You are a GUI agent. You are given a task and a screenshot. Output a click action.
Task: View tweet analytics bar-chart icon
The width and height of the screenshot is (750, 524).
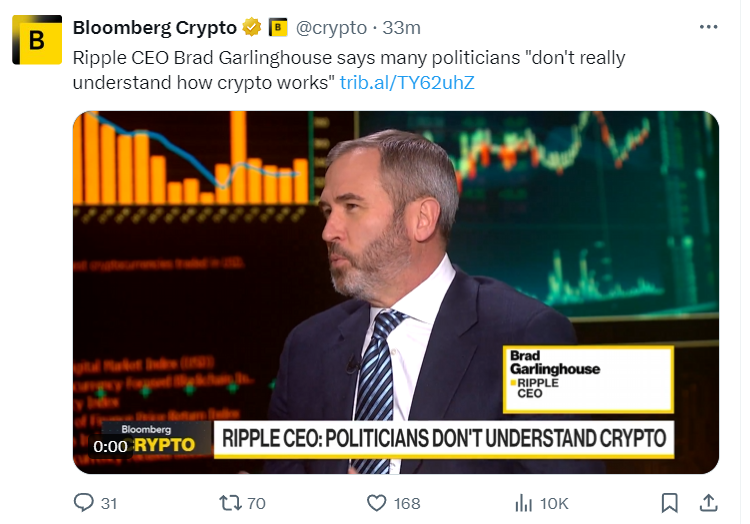tap(522, 502)
